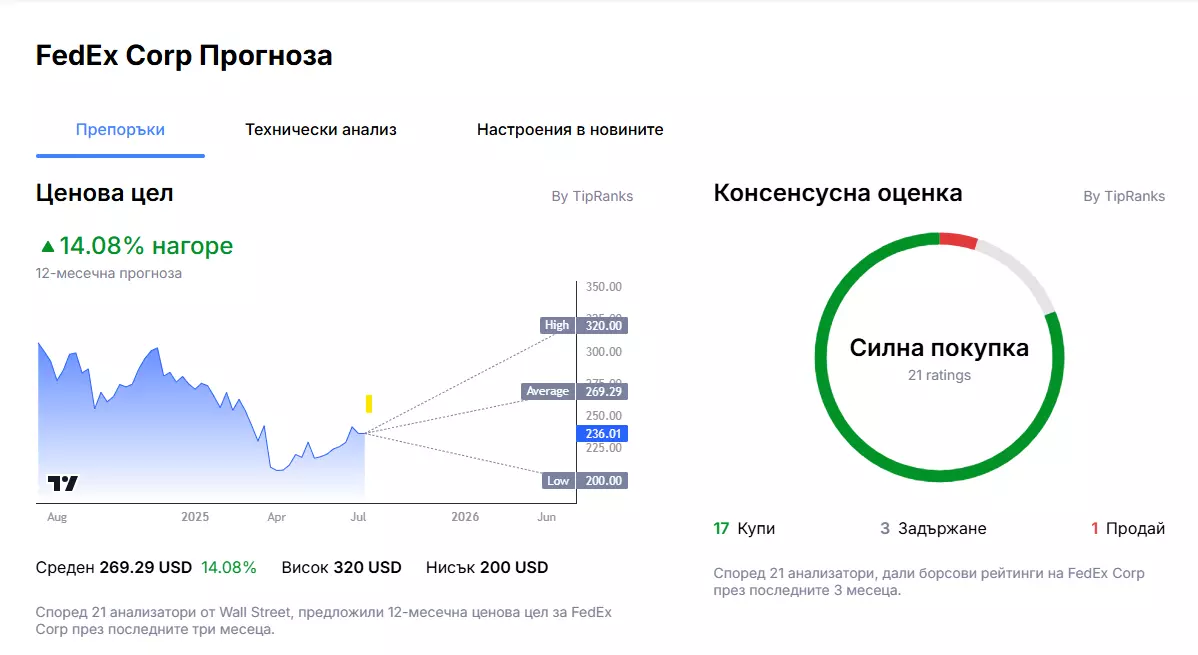This screenshot has width=1198, height=655.
Task: Select the 1 Продай legend entry
Action: [1128, 528]
